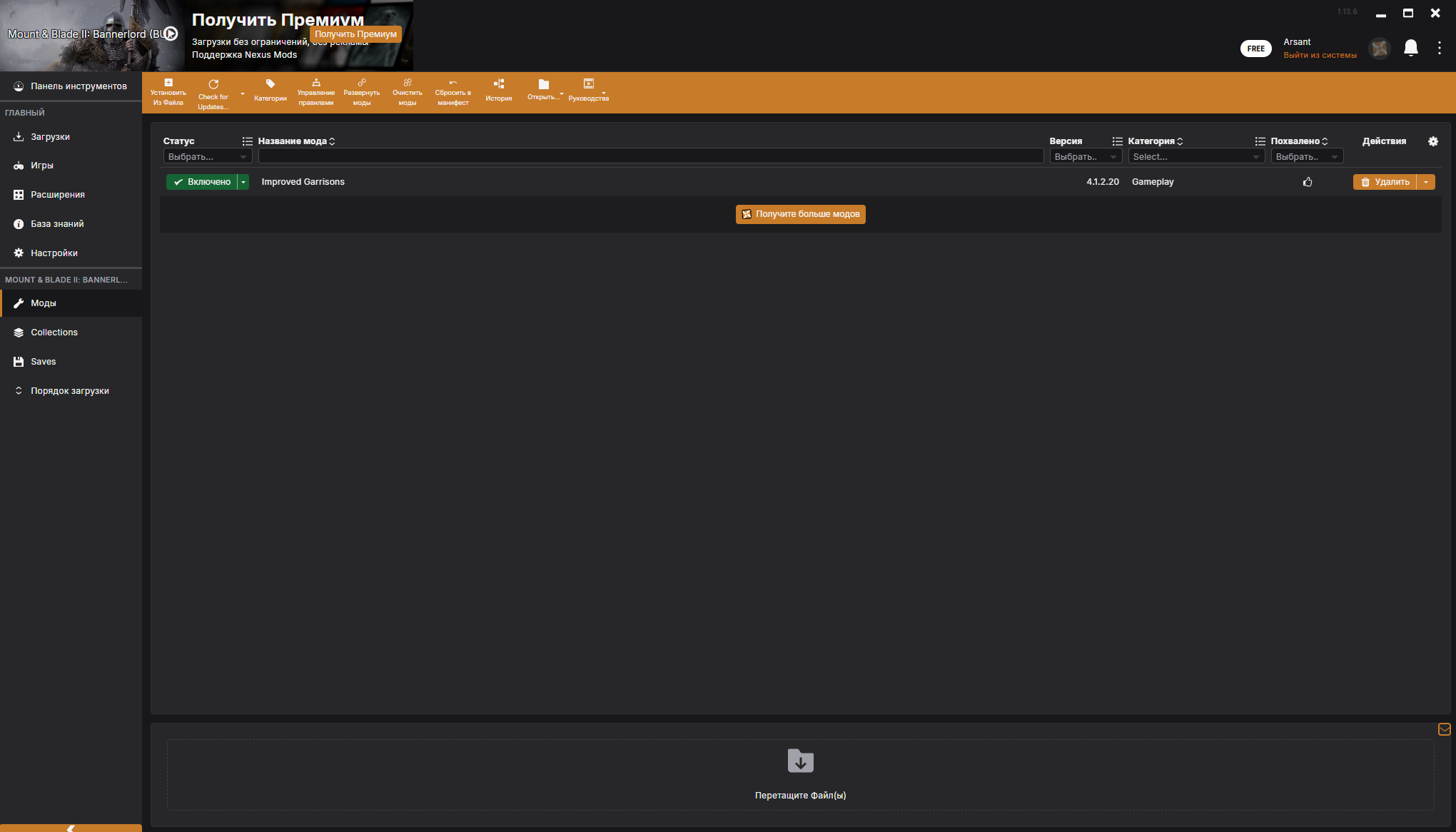The image size is (1456, 832).
Task: Open Панель инструментов dashboard
Action: pos(71,86)
